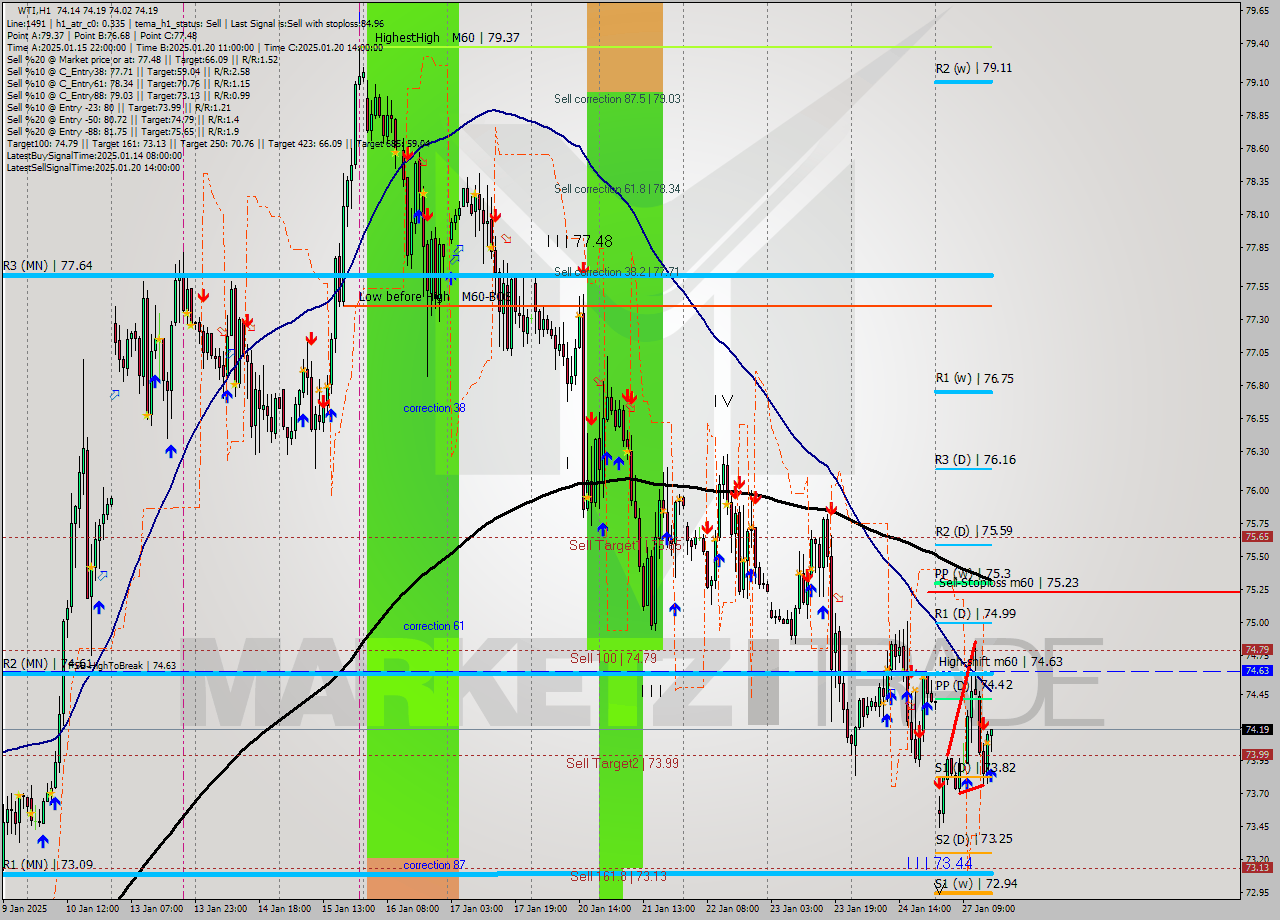
Task: Click the '20 Jan 14:00' time label
Action: (604, 909)
